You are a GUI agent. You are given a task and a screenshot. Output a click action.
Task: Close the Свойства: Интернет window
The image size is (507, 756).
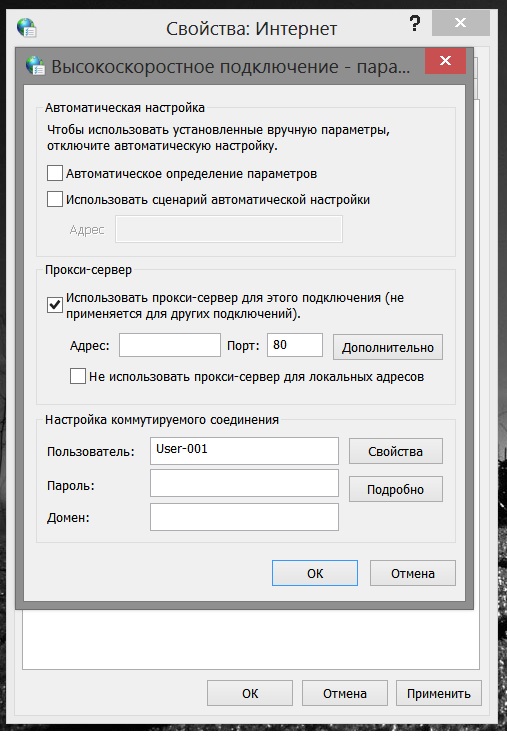(x=461, y=23)
